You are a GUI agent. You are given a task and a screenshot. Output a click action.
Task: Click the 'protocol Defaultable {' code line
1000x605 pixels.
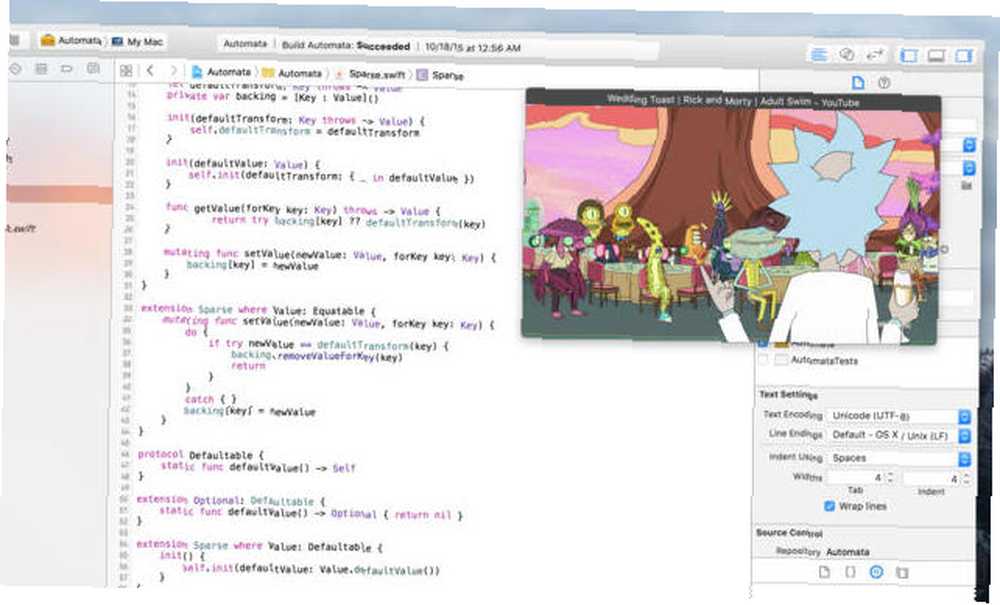200,455
